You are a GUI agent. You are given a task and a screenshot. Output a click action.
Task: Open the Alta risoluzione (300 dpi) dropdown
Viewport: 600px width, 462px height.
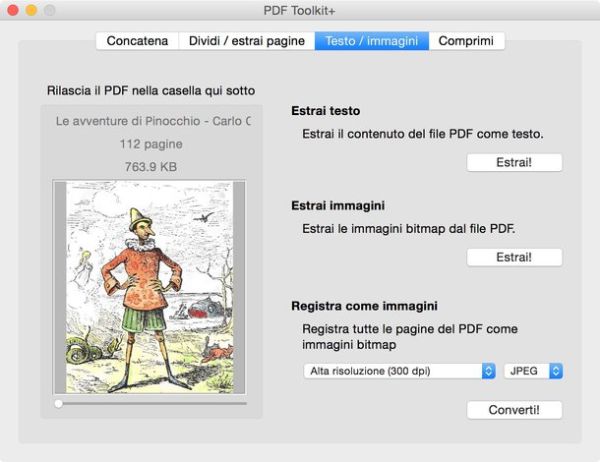click(399, 371)
